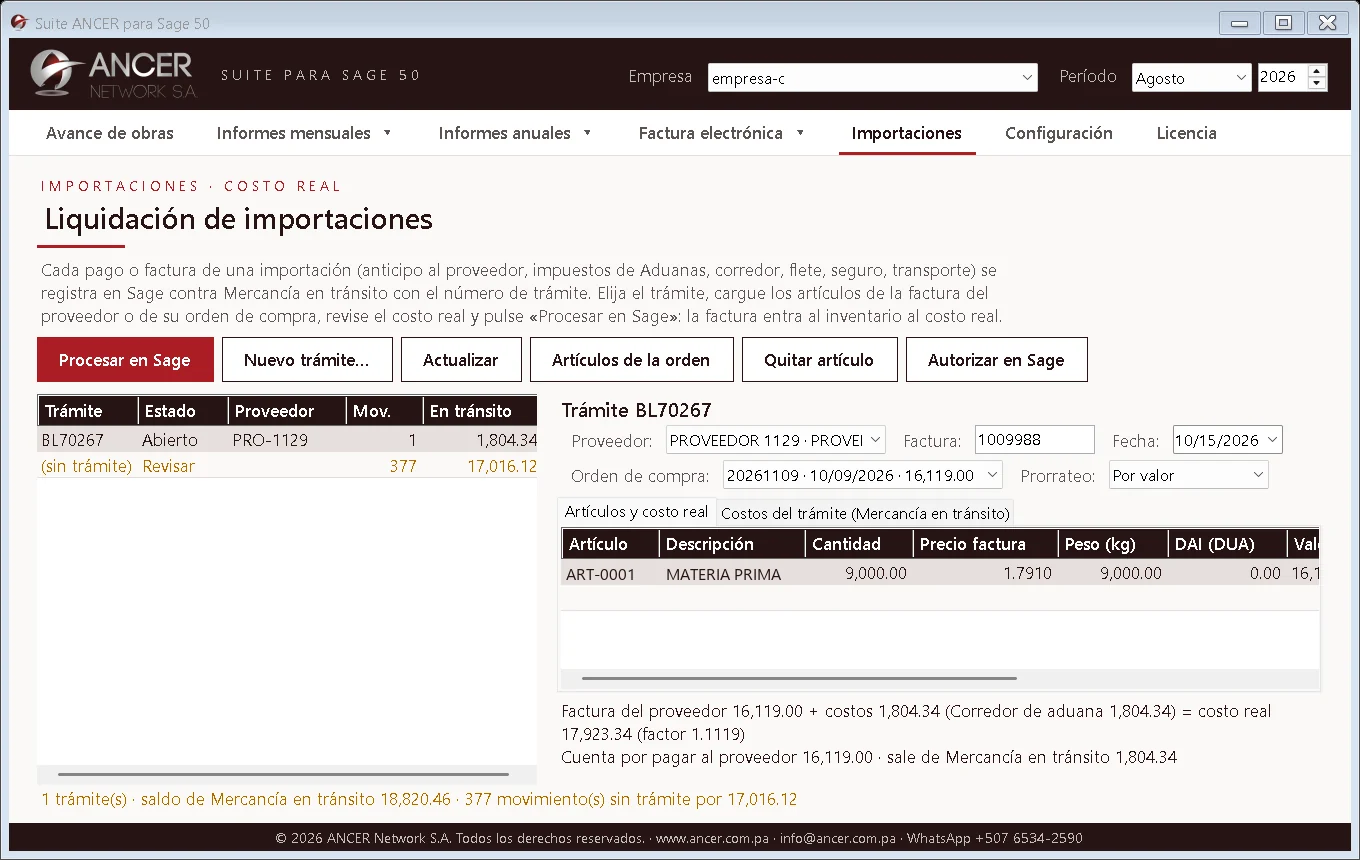This screenshot has height=860, width=1360.
Task: Increase the year with the up arrow
Action: 1317,71
